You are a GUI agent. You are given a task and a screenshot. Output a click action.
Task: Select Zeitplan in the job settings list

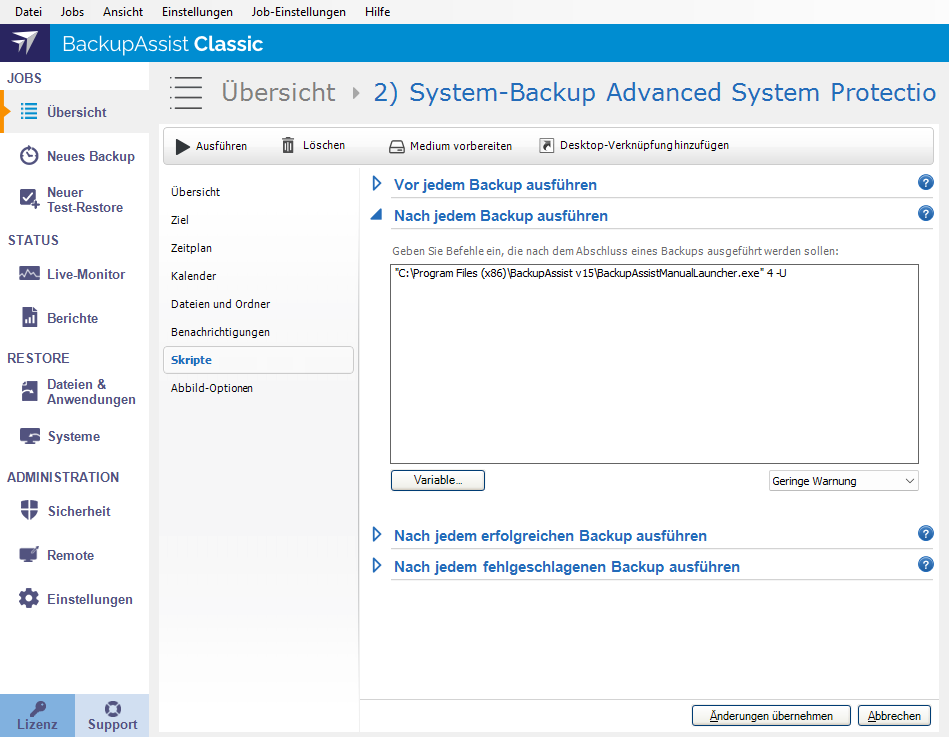tap(191, 248)
